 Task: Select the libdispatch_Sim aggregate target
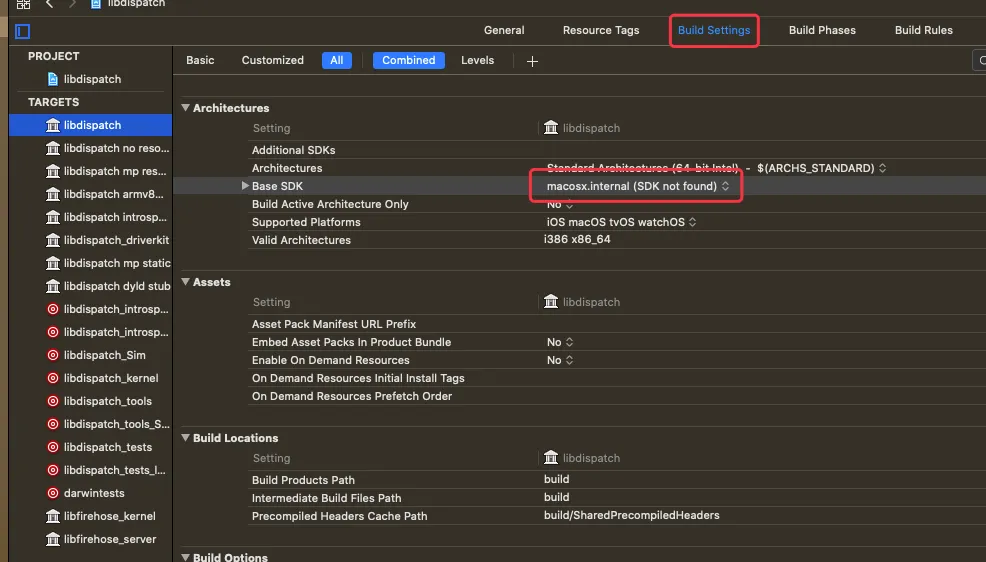click(96, 355)
